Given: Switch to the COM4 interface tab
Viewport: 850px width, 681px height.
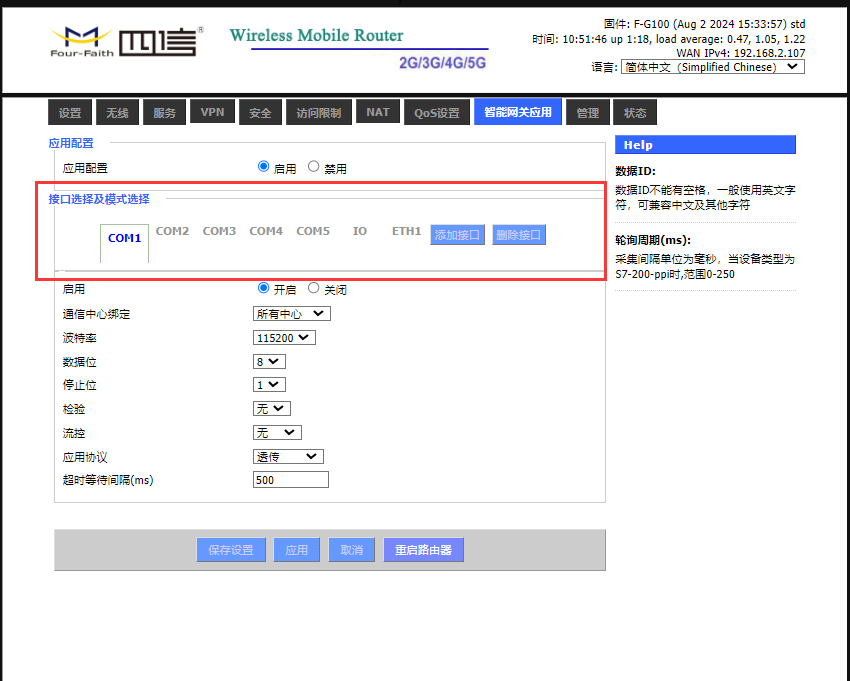Looking at the screenshot, I should (x=266, y=231).
